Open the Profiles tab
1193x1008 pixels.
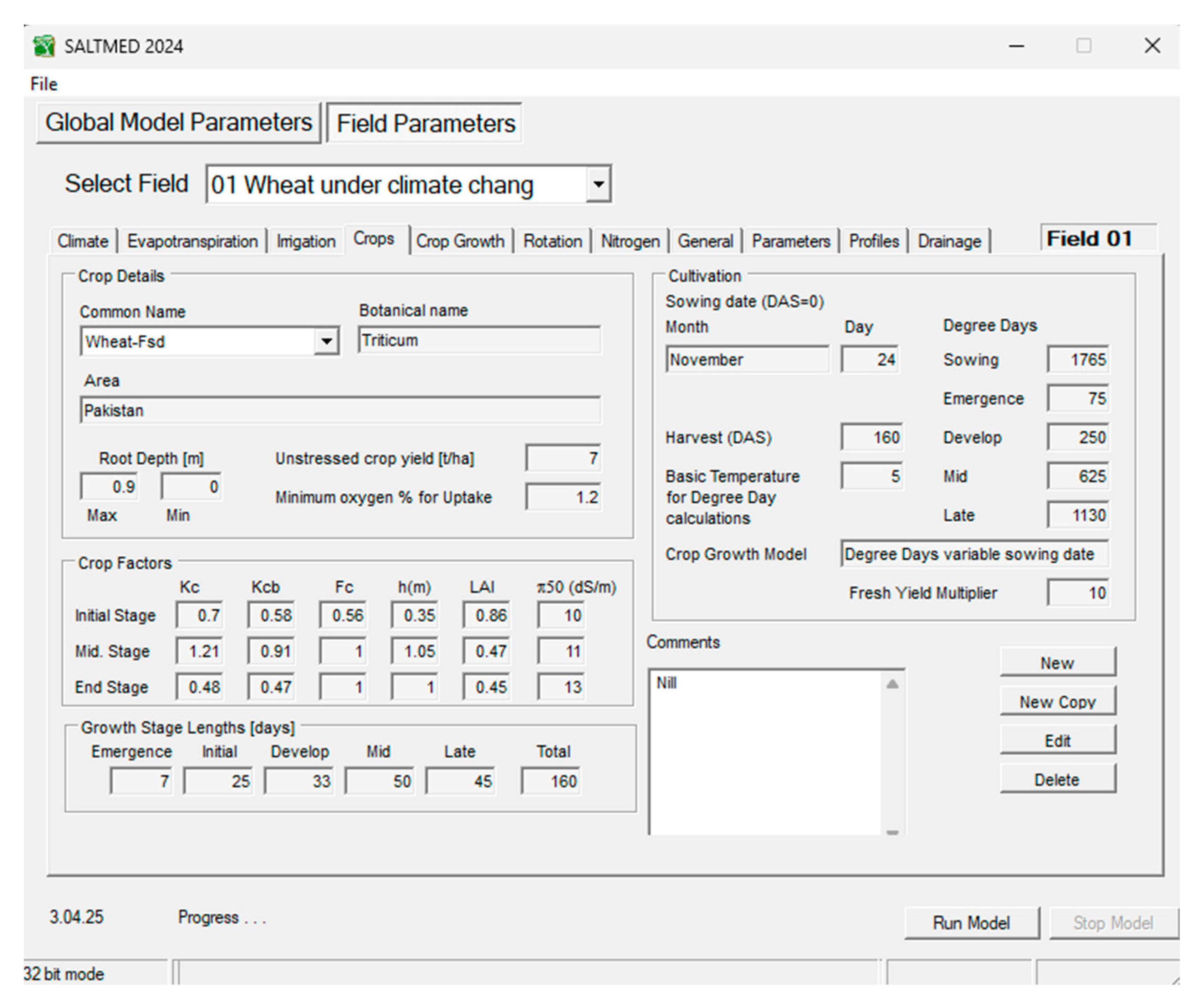tap(874, 241)
